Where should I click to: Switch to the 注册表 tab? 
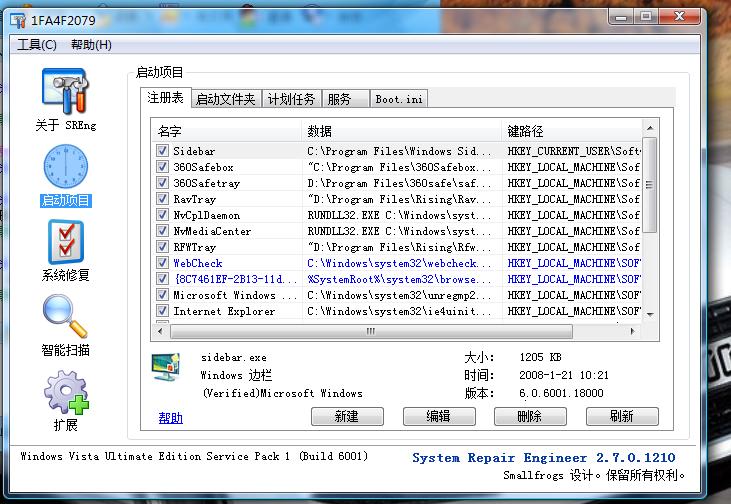pyautogui.click(x=166, y=97)
